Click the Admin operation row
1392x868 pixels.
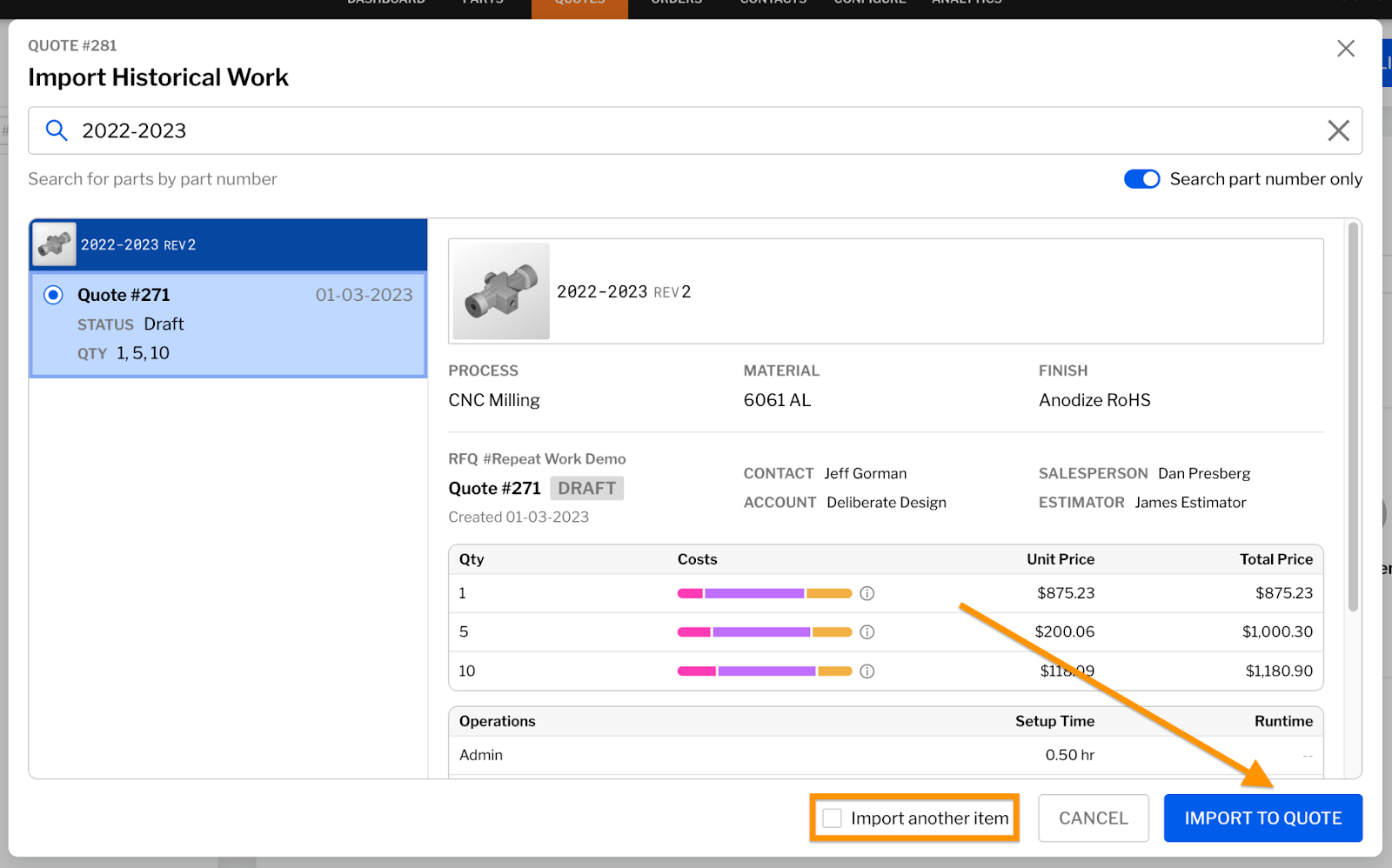pyautogui.click(x=886, y=756)
